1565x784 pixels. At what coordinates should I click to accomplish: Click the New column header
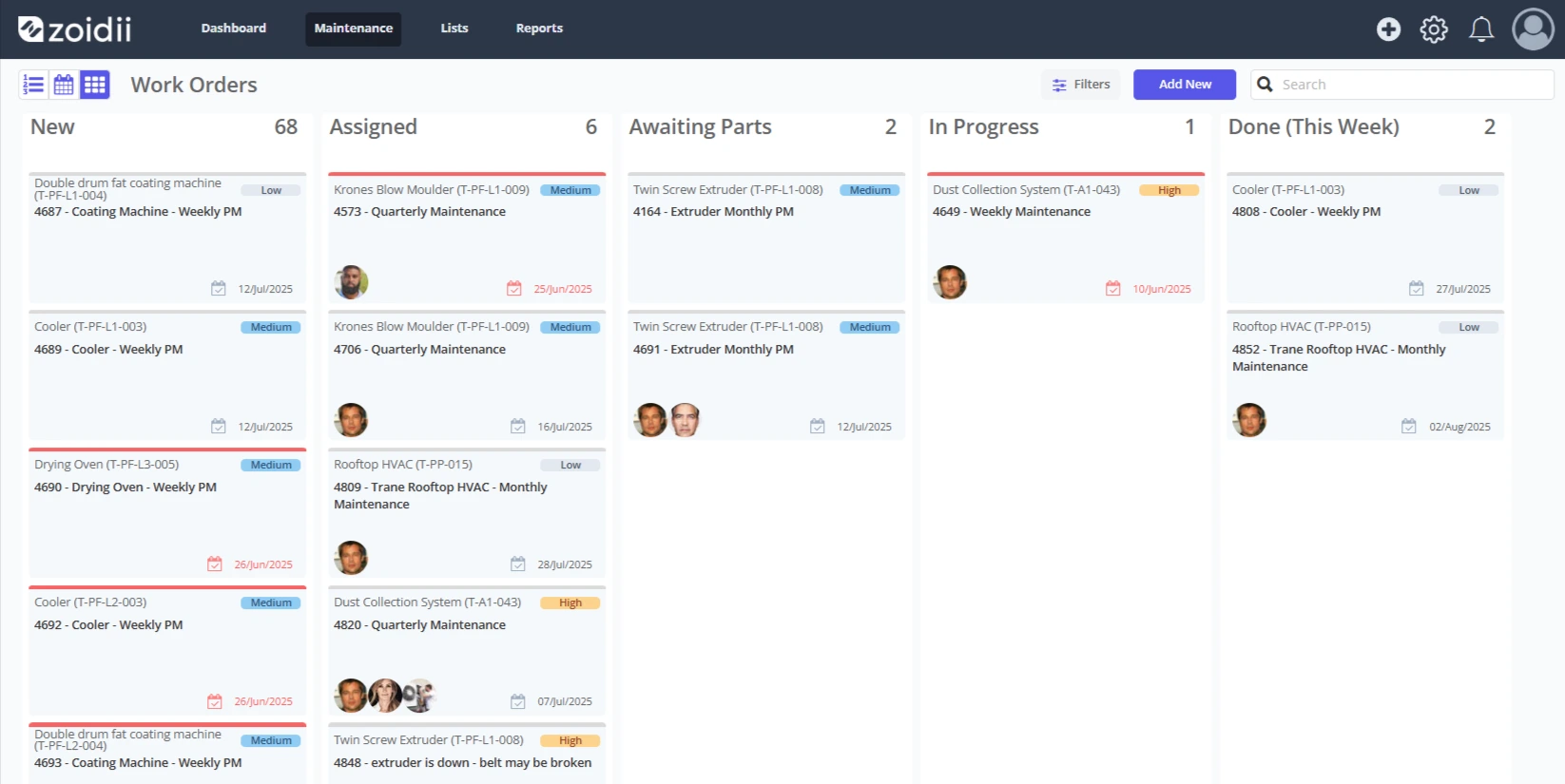(52, 126)
